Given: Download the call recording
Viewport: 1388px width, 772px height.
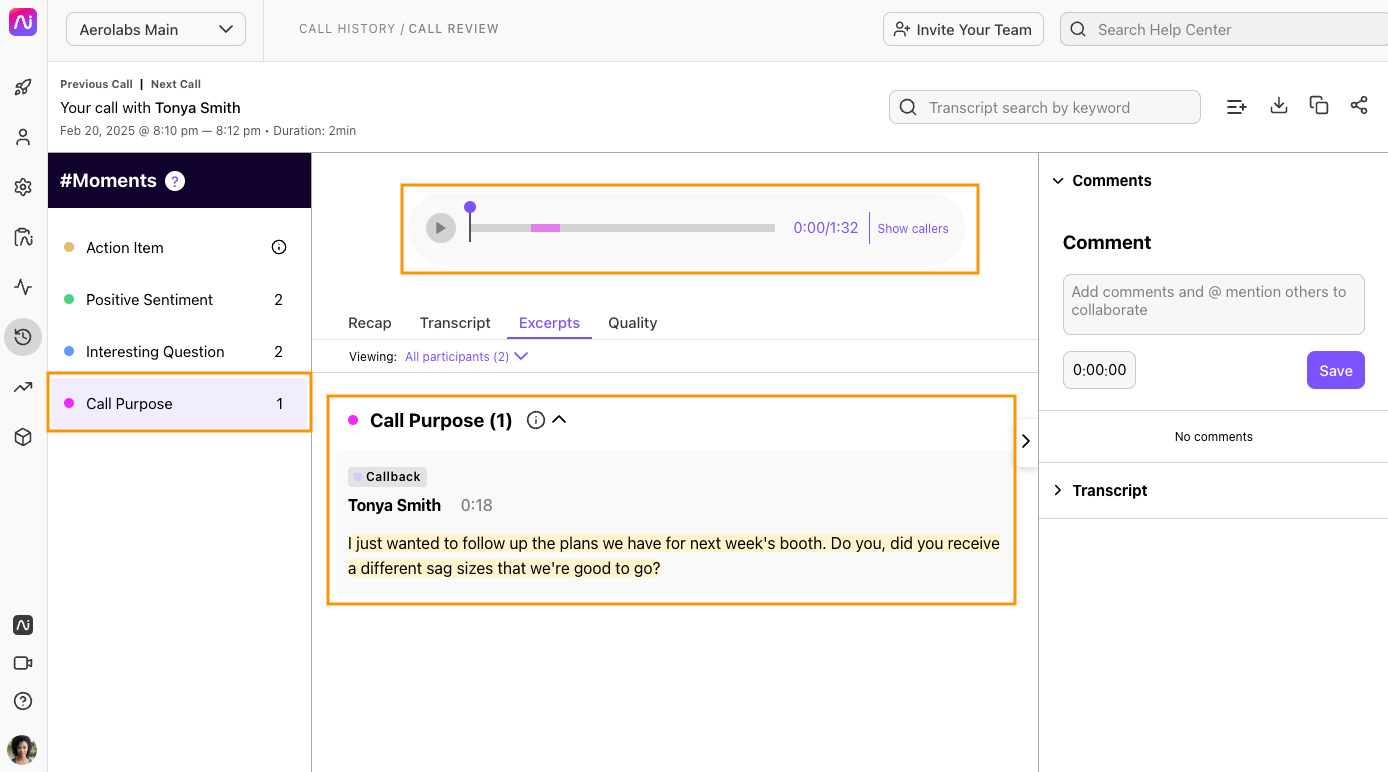Looking at the screenshot, I should [x=1278, y=105].
